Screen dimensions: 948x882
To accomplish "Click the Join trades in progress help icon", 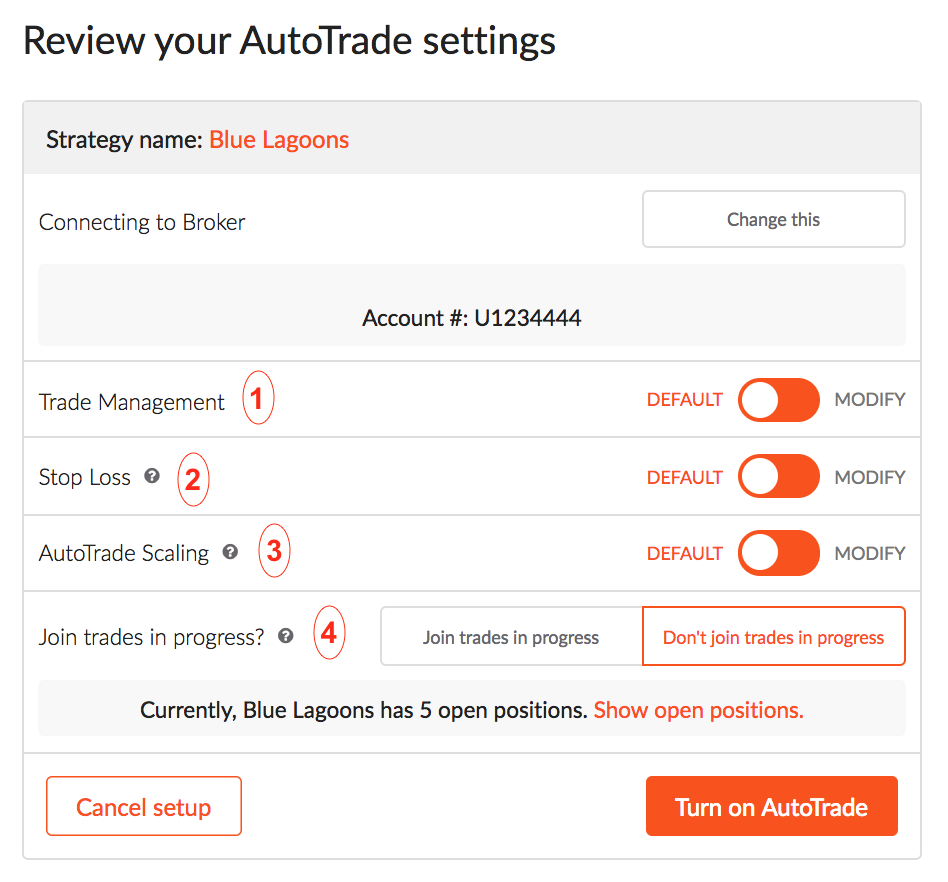I will coord(286,635).
